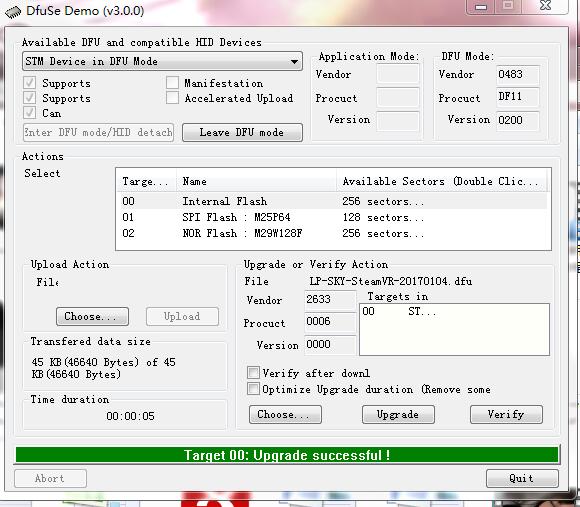Click the Available Sectors column header
This screenshot has height=507, width=580.
coord(441,181)
